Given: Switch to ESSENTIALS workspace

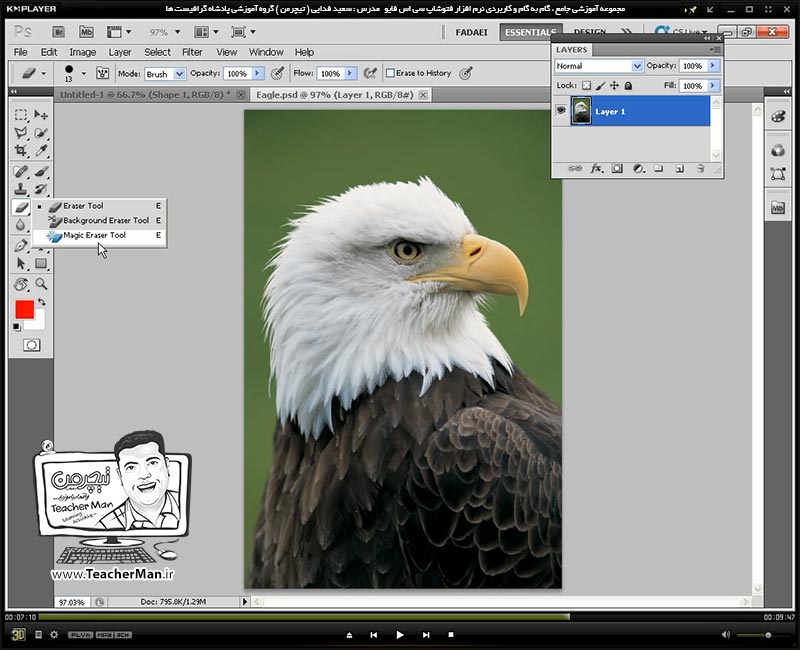Looking at the screenshot, I should pos(531,32).
